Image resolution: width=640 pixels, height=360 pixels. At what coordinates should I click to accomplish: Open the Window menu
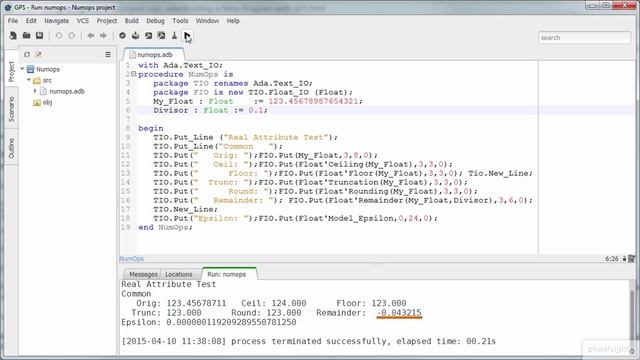[x=207, y=21]
